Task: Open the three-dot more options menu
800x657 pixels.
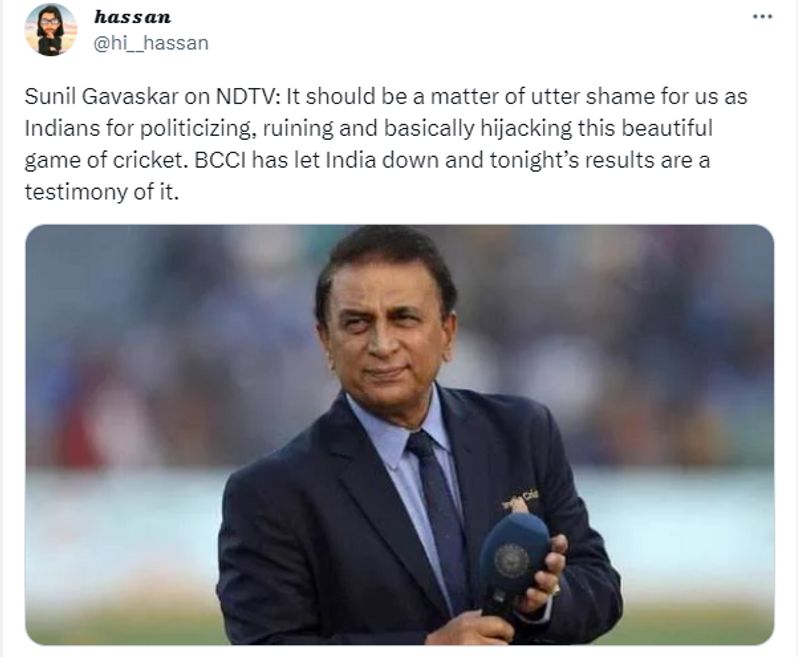Action: point(762,17)
